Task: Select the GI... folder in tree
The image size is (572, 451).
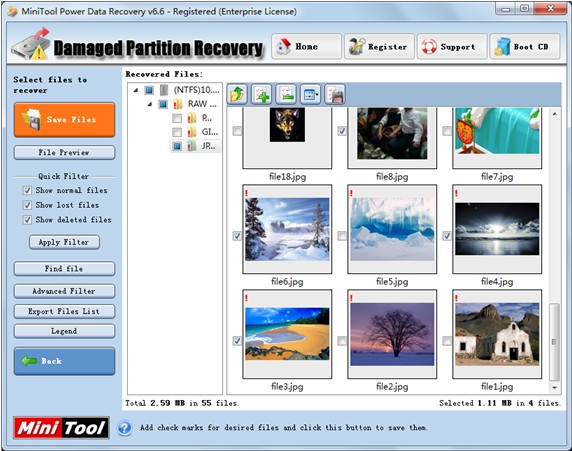Action: [x=209, y=132]
